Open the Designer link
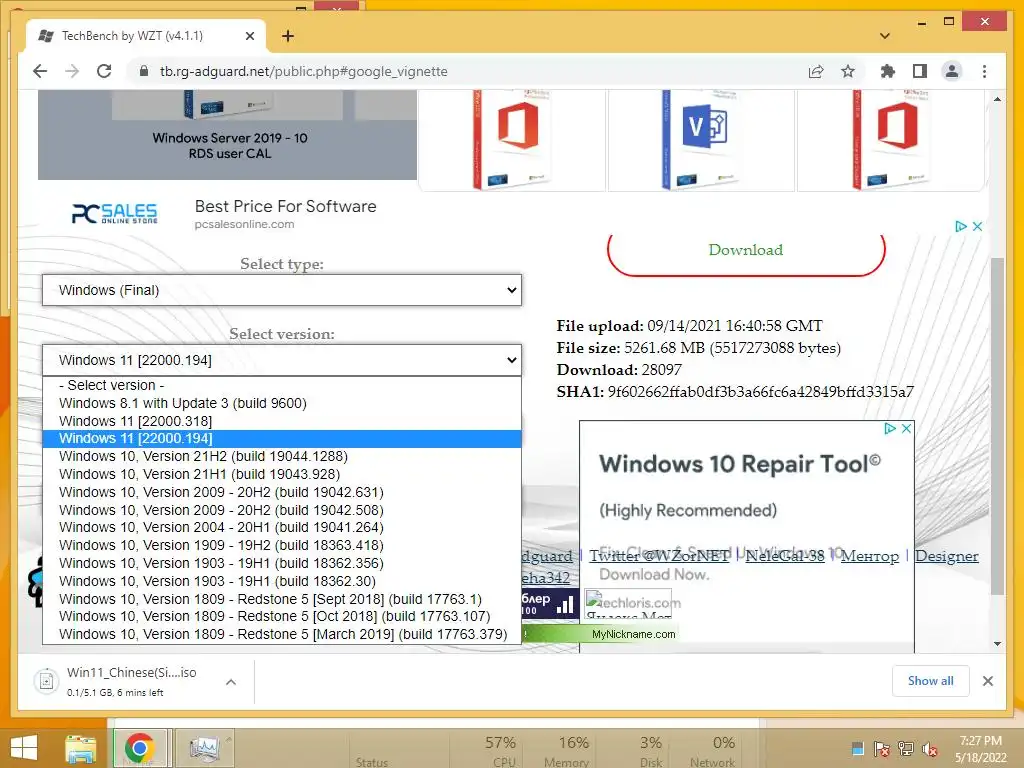 [947, 556]
